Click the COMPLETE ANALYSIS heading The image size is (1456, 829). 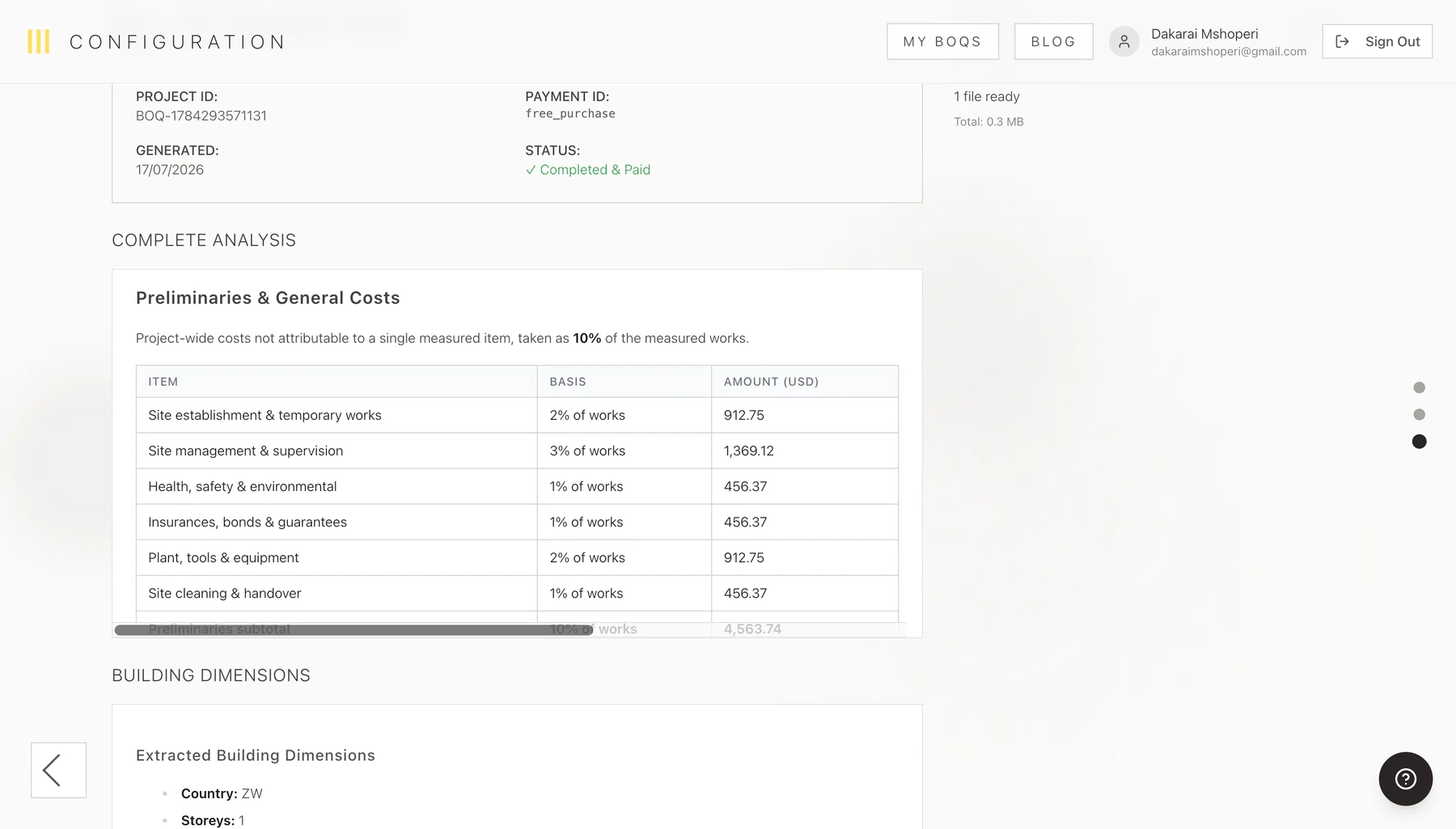204,240
